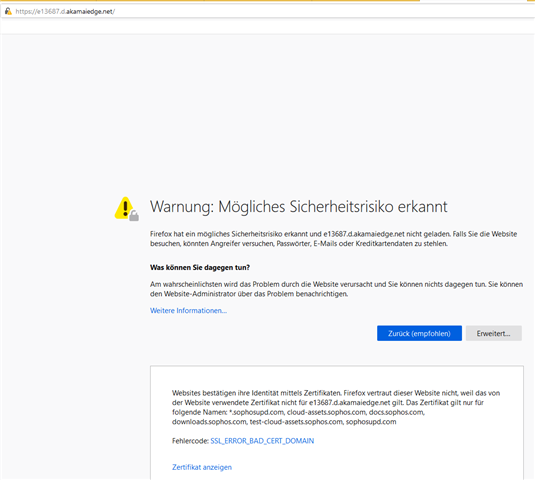Open the Erweitert... advanced options
Viewport: 535px width, 480px height.
coord(494,333)
